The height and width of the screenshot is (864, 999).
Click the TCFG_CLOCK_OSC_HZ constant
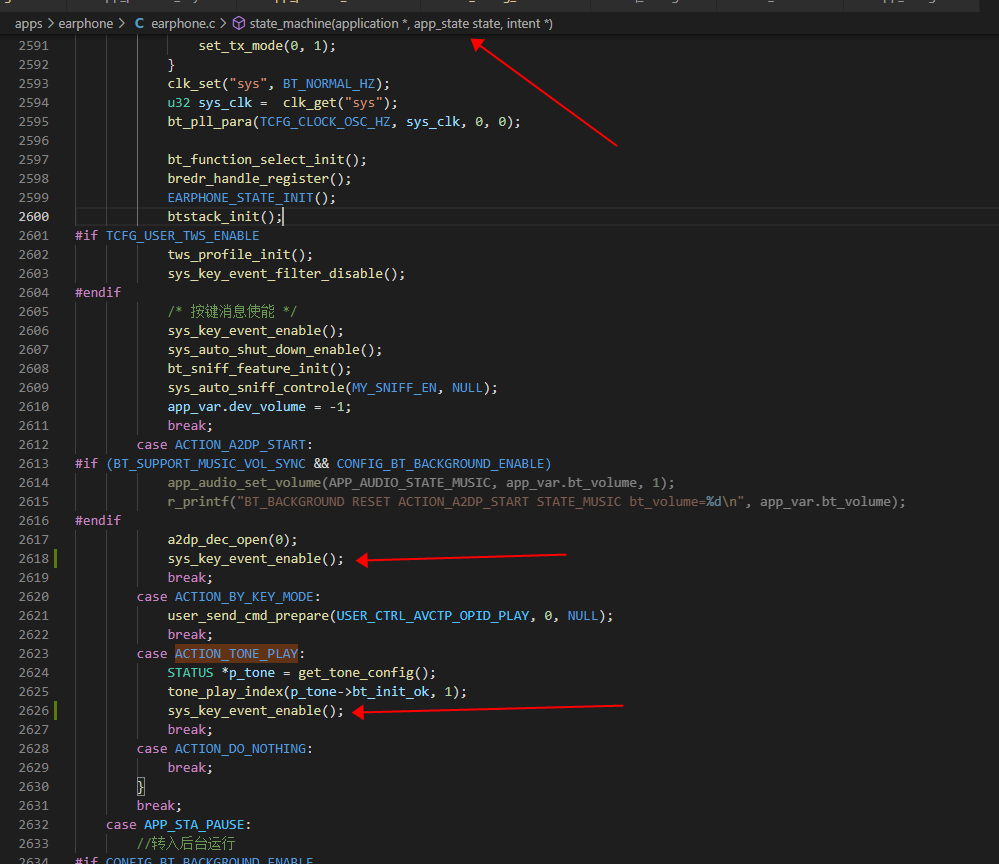(325, 122)
